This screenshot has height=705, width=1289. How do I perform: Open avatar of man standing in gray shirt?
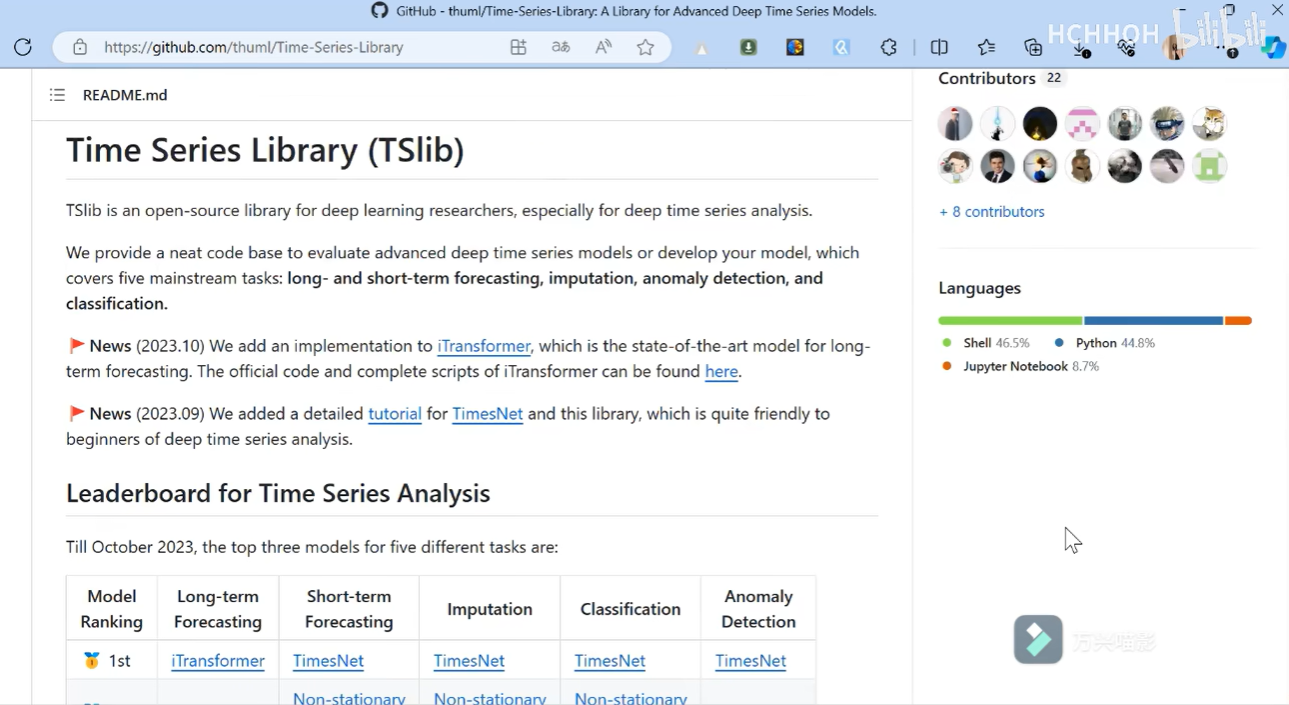coord(1125,124)
